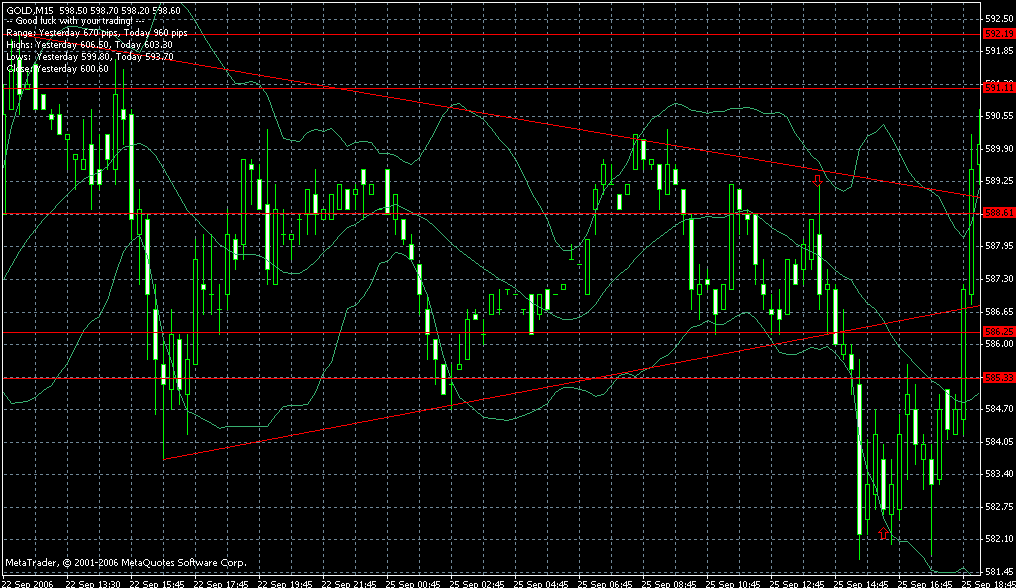Screen dimensions: 1016x588
Task: Click the red down-arrow sell signal marker
Action: coord(818,180)
